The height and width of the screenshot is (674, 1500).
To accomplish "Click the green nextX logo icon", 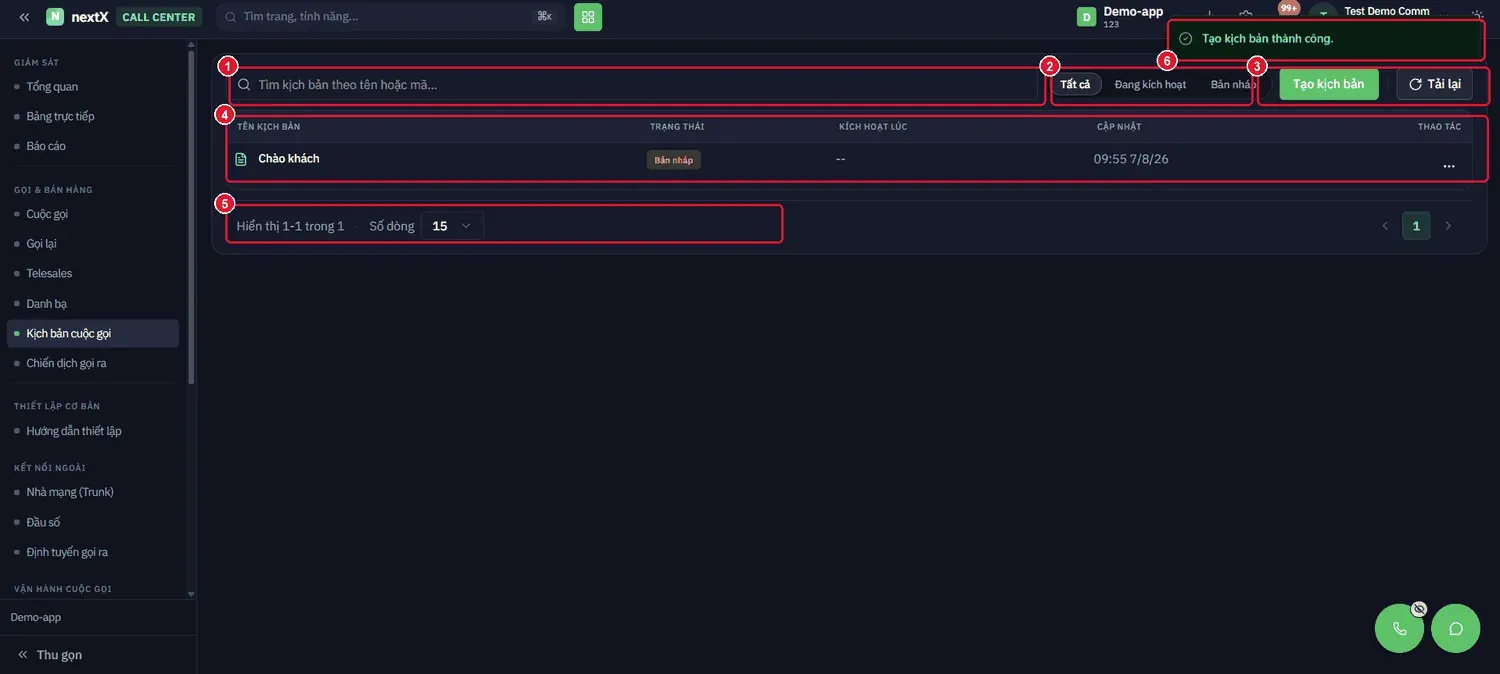I will (x=55, y=17).
